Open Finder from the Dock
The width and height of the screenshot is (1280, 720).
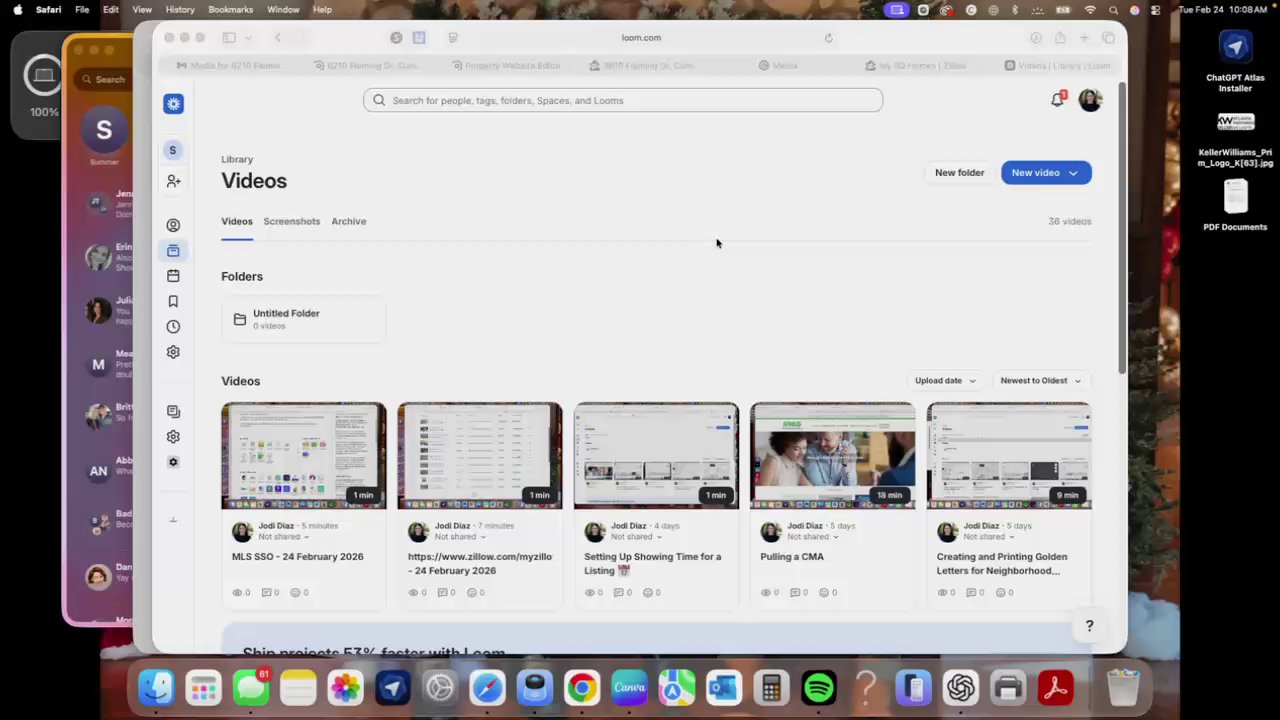coord(156,688)
